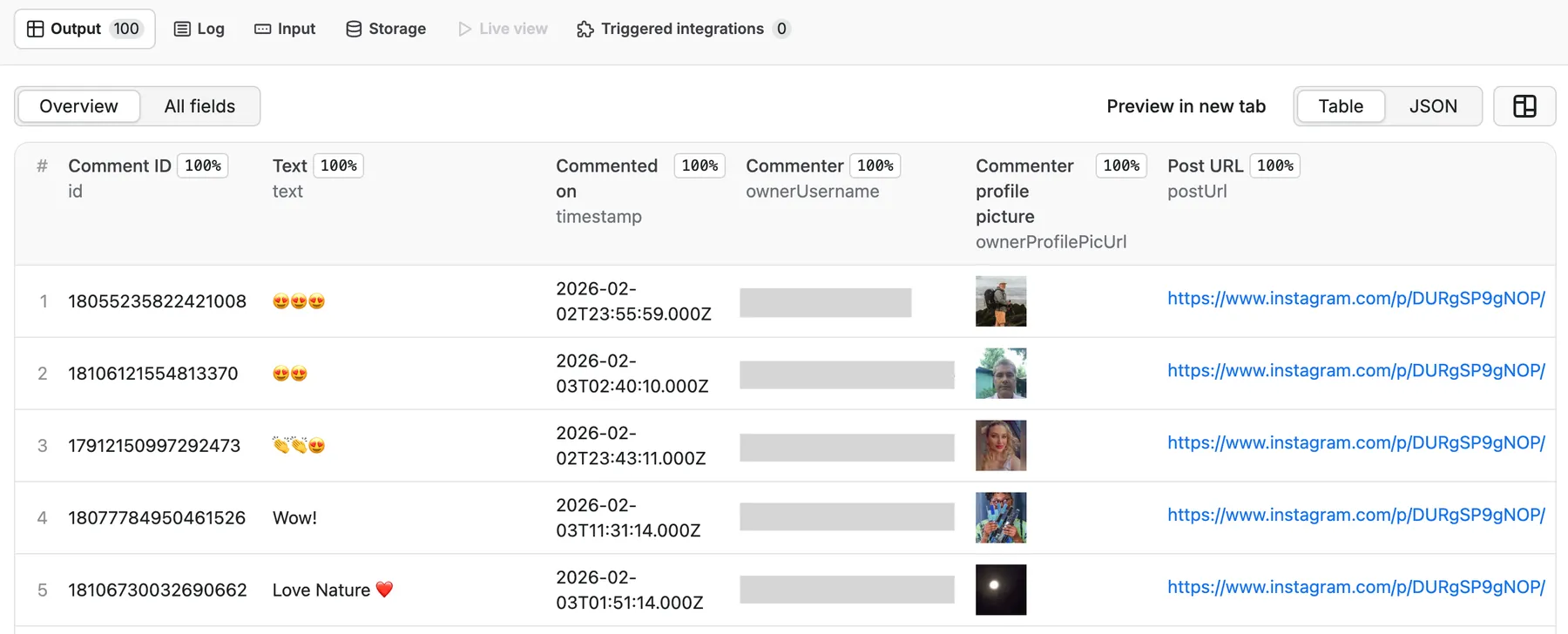Click the clapping hands emoji comment
This screenshot has width=1568, height=634.
299,446
